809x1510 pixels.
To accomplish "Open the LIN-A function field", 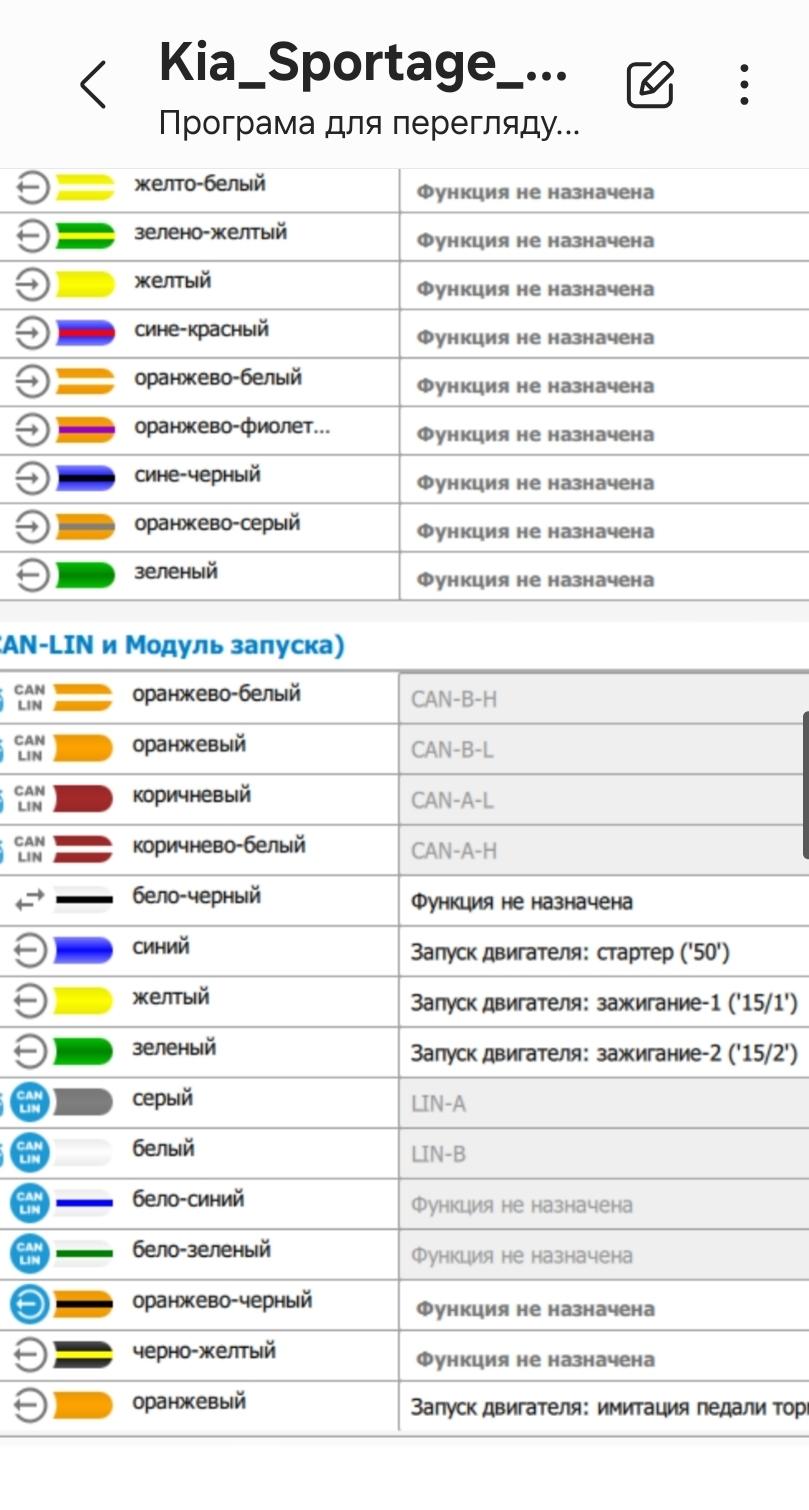I will coord(604,1103).
